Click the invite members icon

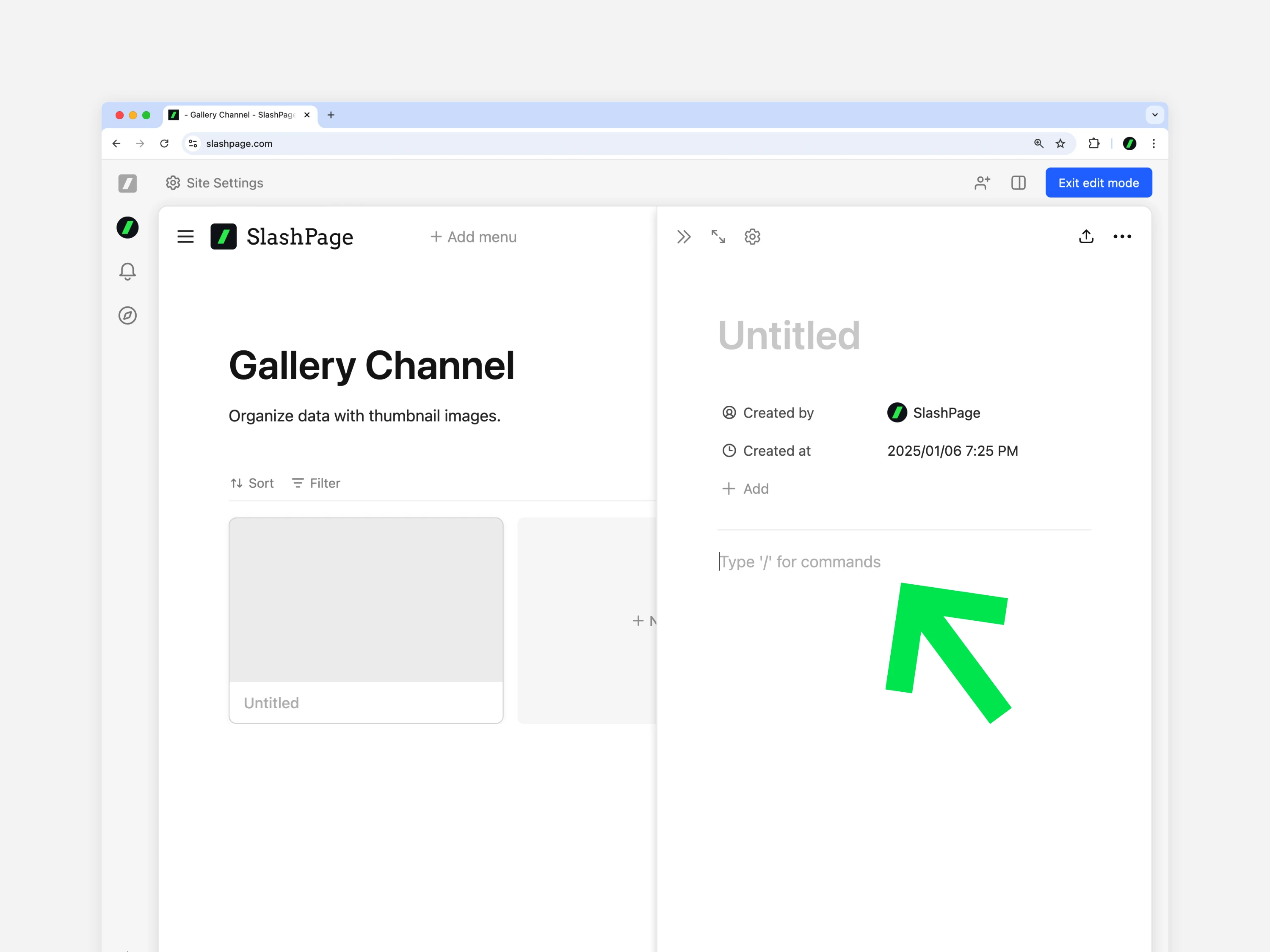pos(983,183)
